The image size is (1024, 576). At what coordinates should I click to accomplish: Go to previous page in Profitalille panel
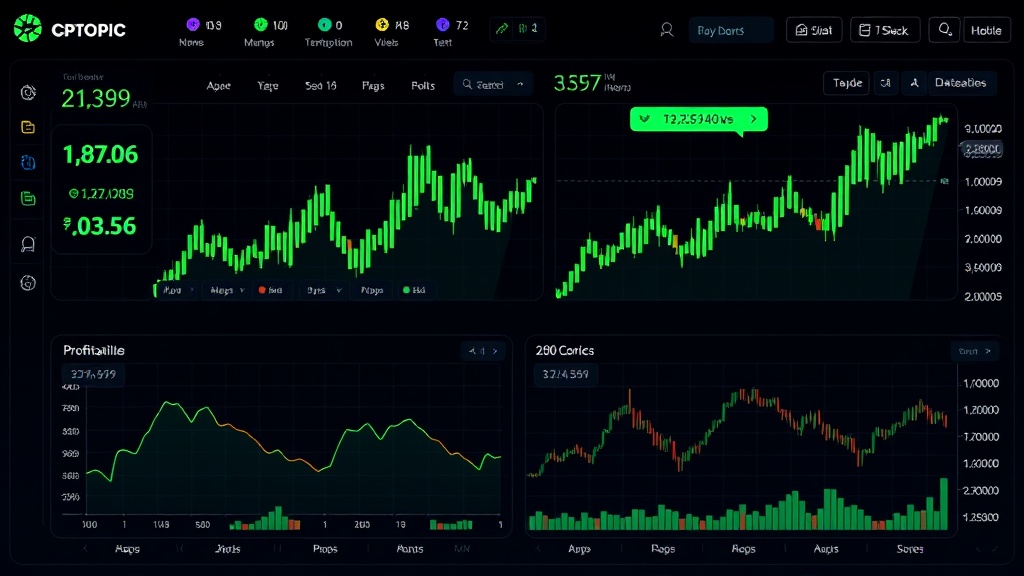(x=472, y=351)
